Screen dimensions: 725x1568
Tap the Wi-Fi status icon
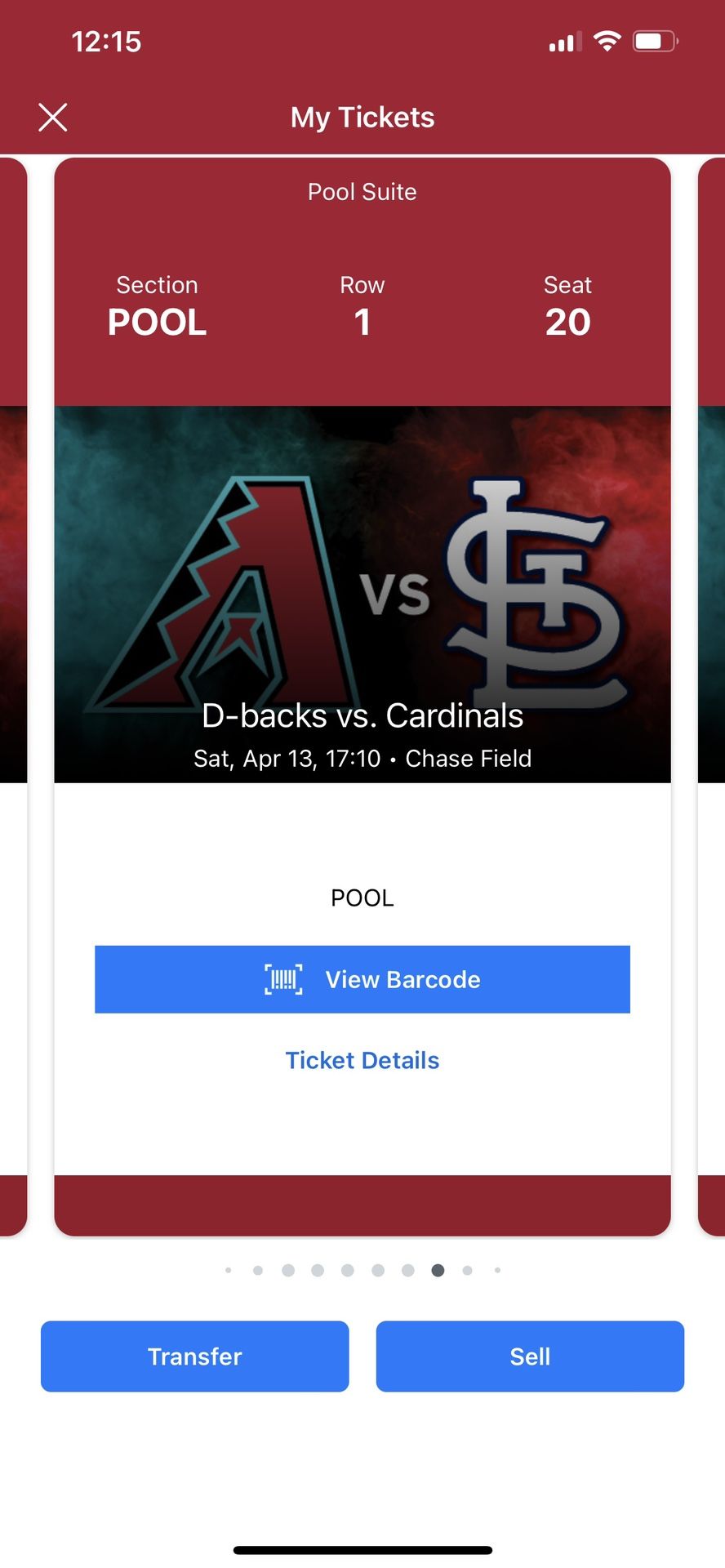(x=607, y=41)
